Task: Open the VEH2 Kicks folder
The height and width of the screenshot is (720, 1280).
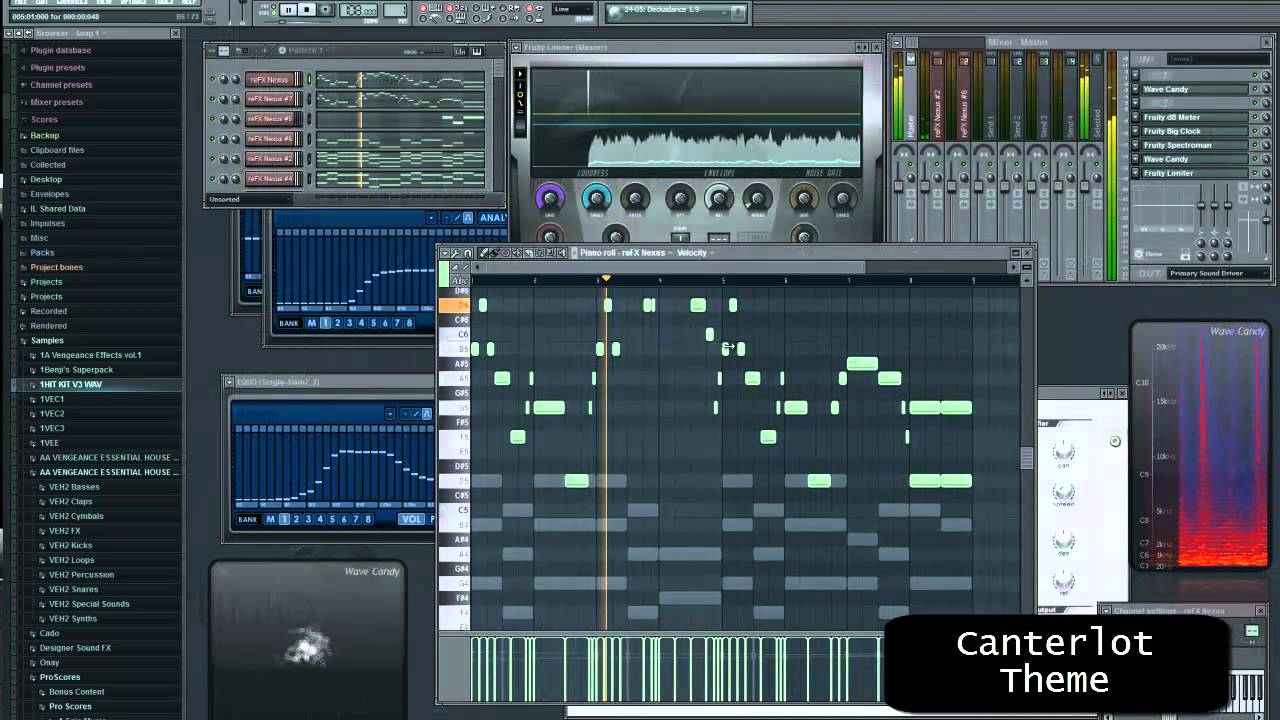Action: click(70, 546)
